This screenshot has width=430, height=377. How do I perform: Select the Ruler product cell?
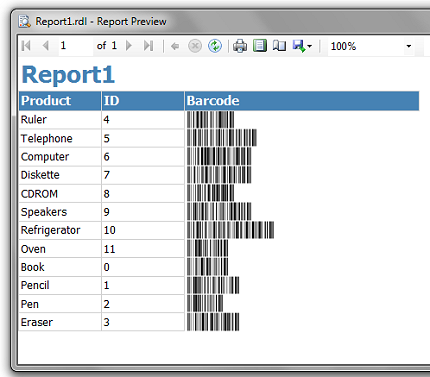(60, 120)
